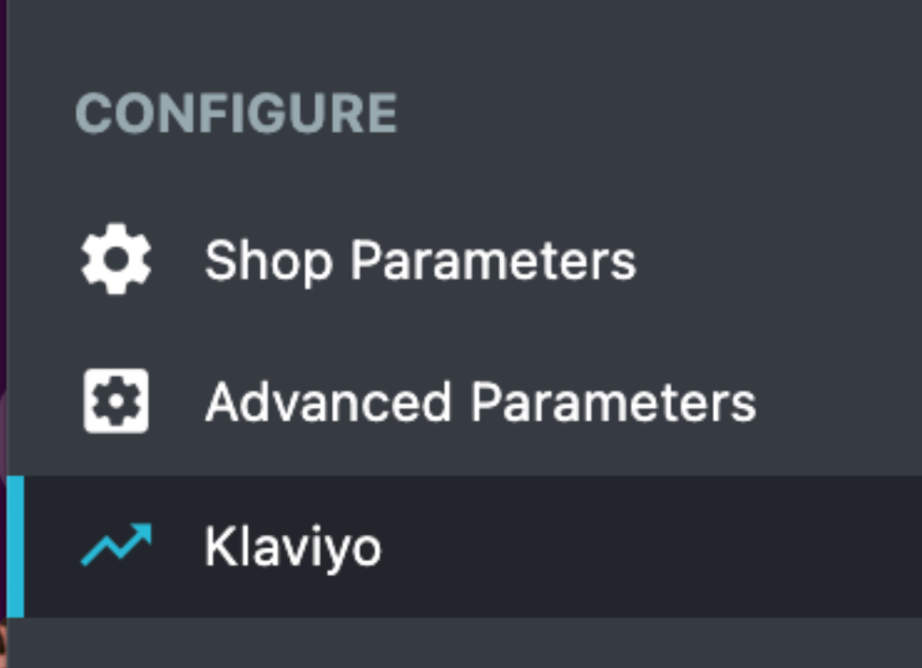Select the cog icon under CONFIGURE
922x668 pixels.
pos(116,260)
